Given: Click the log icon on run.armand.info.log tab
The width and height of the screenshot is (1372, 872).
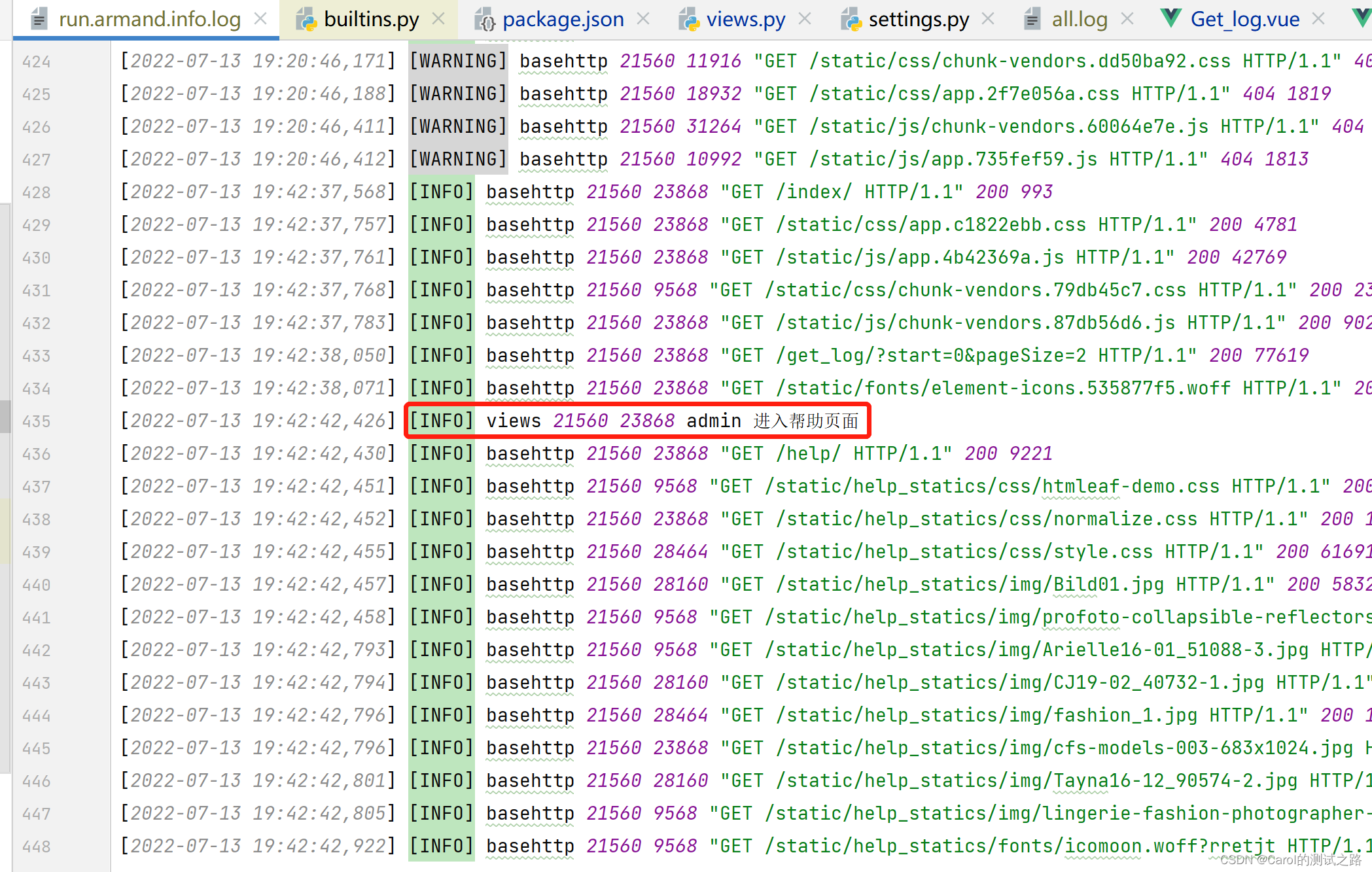Looking at the screenshot, I should click(x=38, y=19).
